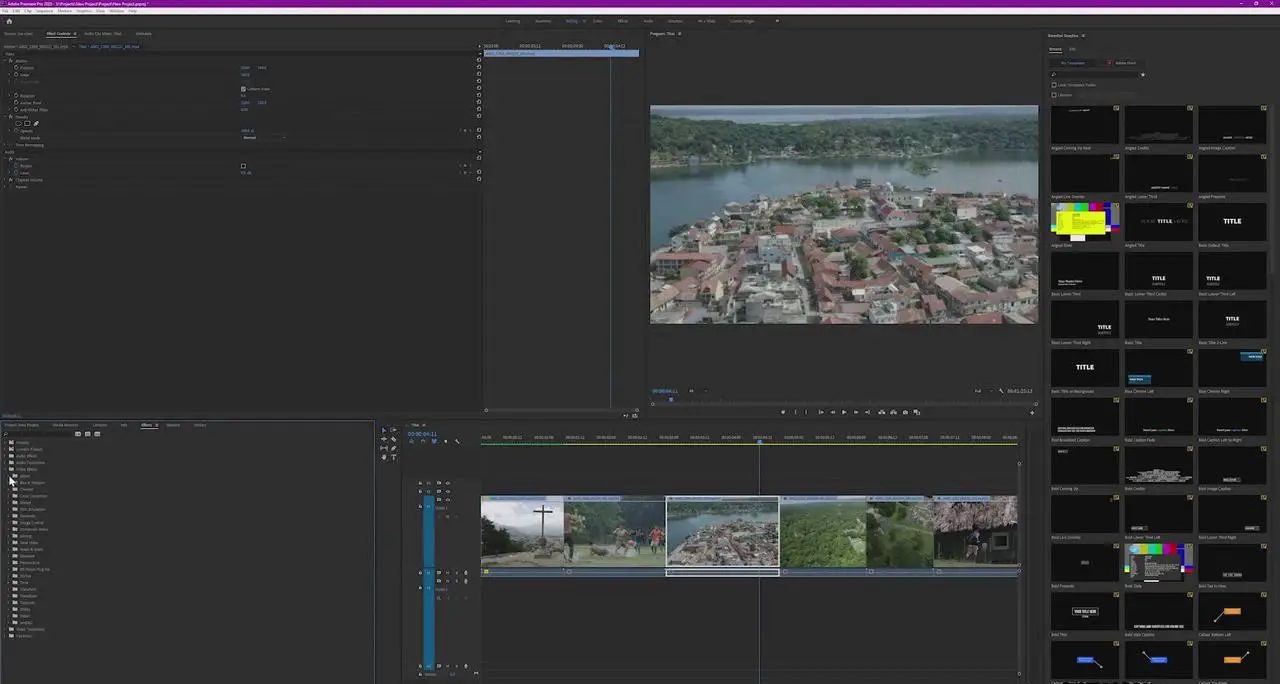Toggle the Volume Bypass checkbox
The image size is (1280, 684).
(243, 166)
